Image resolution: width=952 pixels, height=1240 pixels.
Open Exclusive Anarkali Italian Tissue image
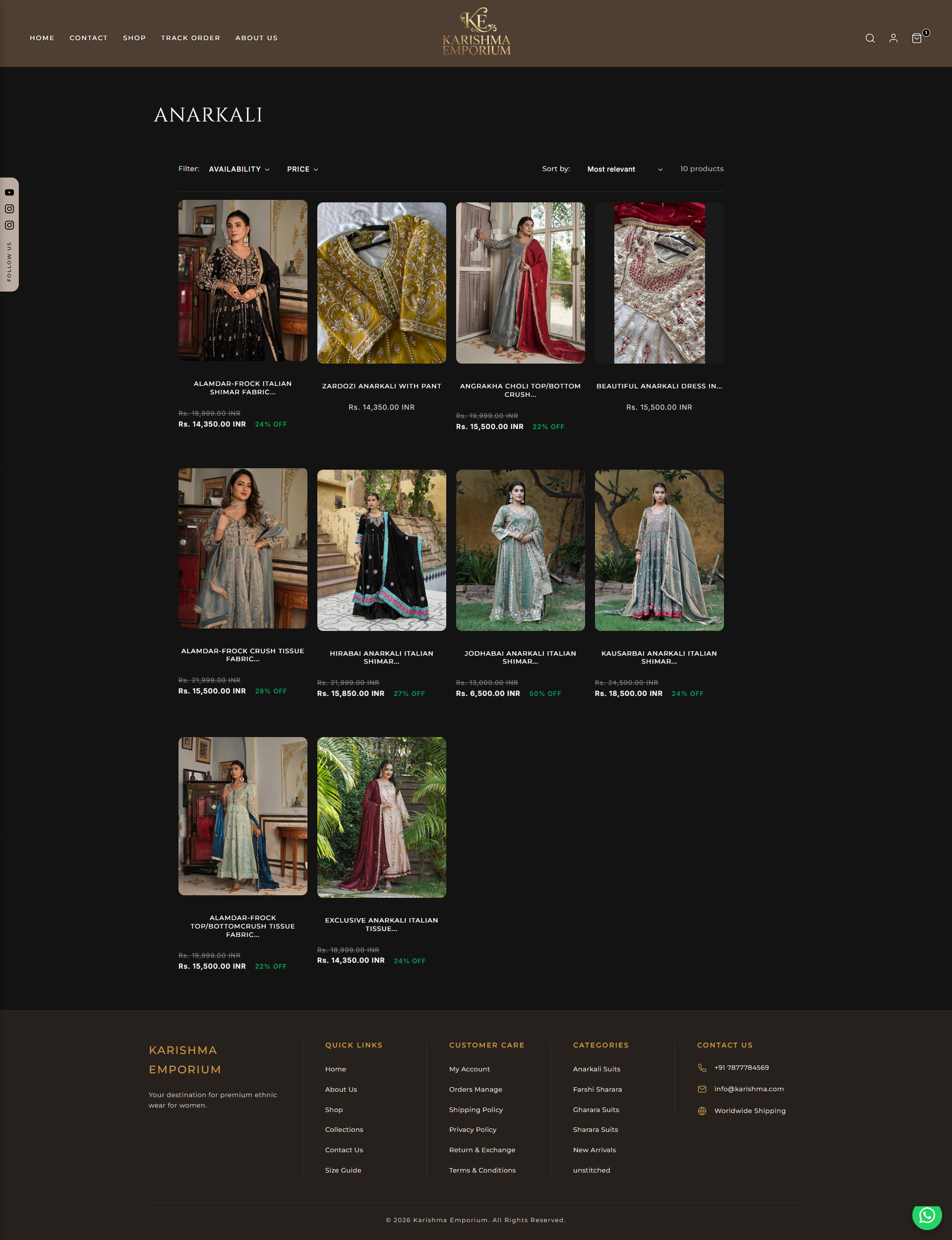click(x=381, y=817)
